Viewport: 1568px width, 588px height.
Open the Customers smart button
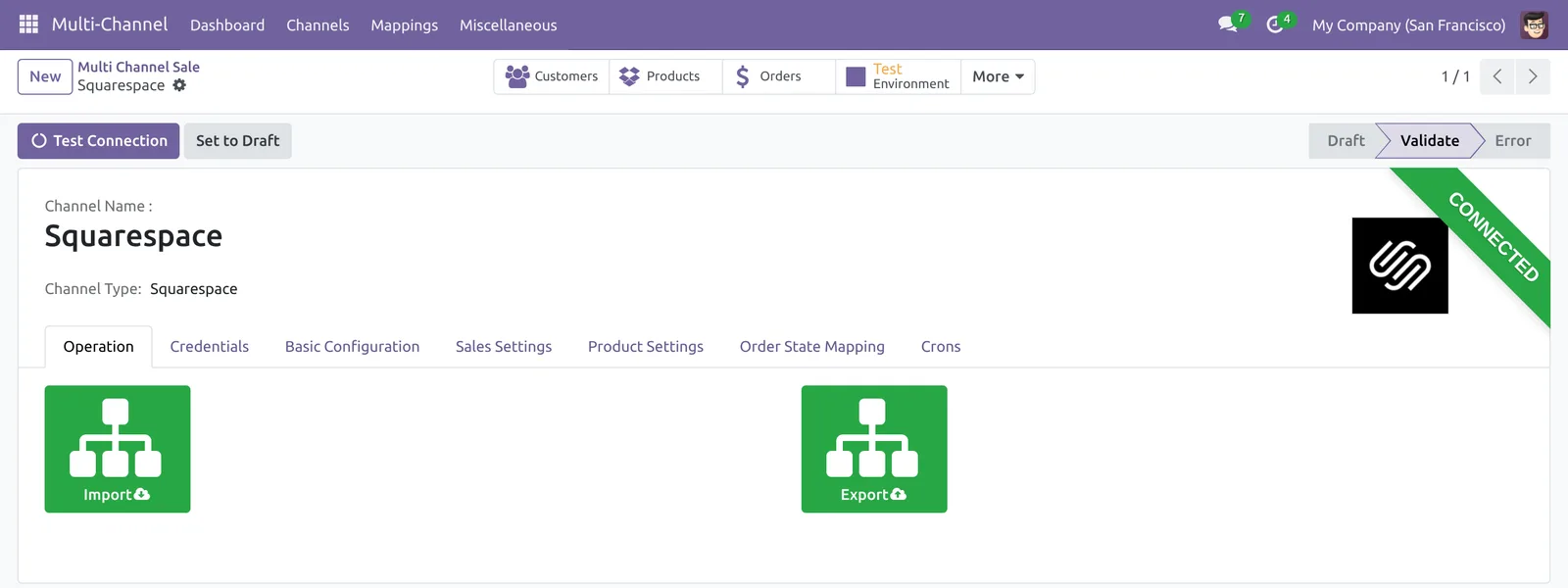tap(552, 76)
